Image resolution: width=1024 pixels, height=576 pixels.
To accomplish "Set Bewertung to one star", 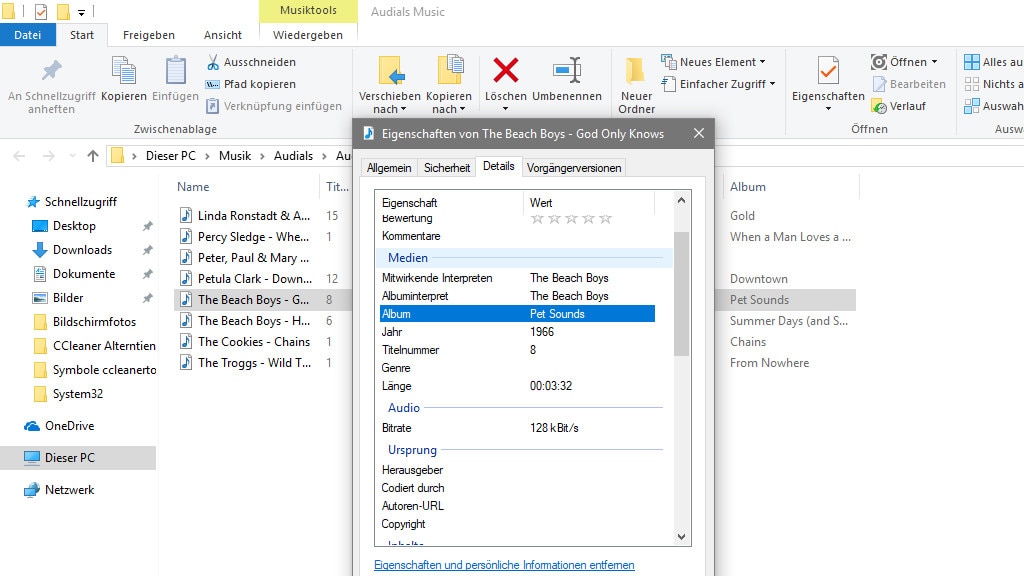I will [537, 219].
